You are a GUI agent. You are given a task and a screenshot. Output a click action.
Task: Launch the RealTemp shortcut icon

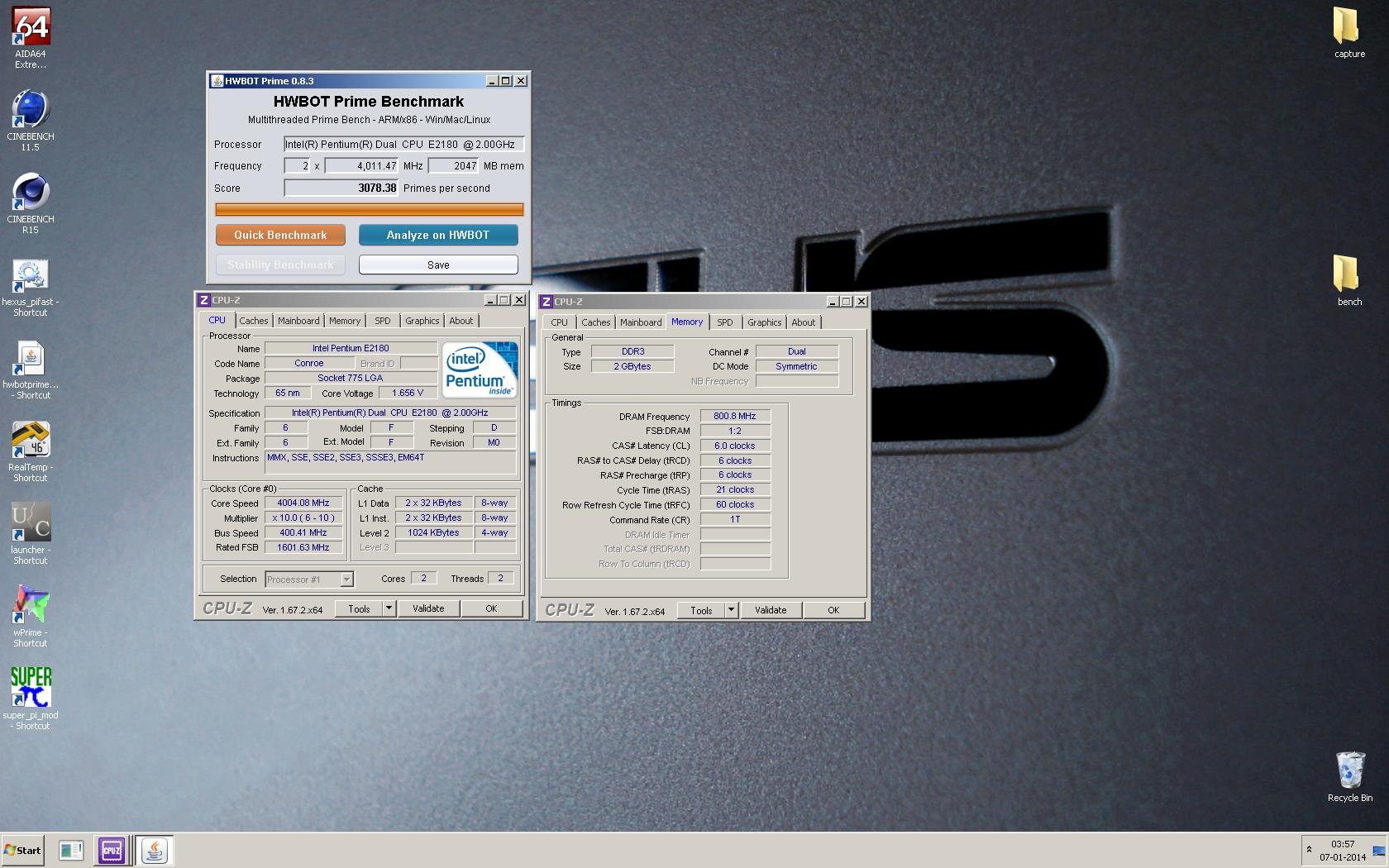click(31, 452)
